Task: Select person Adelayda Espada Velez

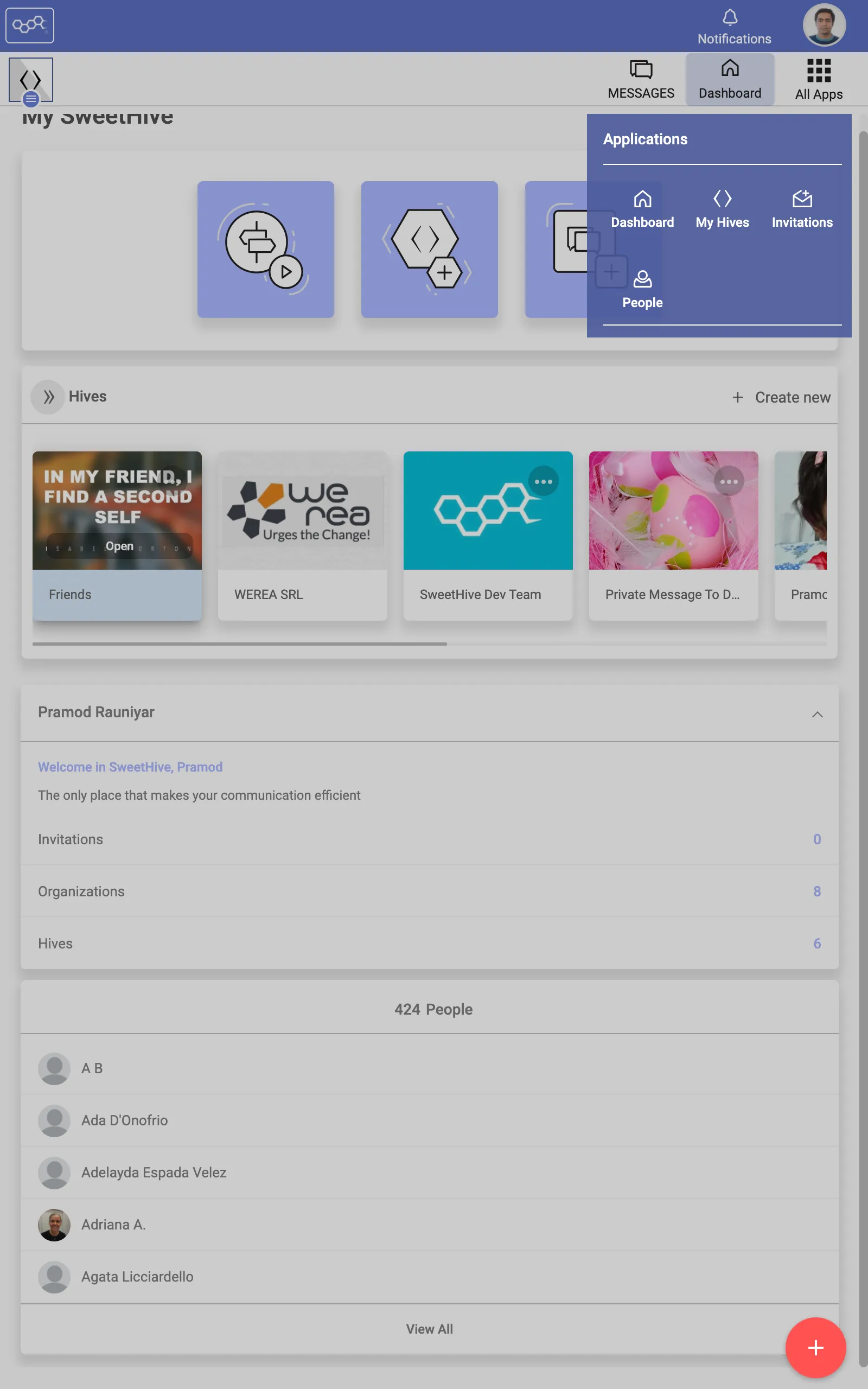Action: tap(430, 1173)
